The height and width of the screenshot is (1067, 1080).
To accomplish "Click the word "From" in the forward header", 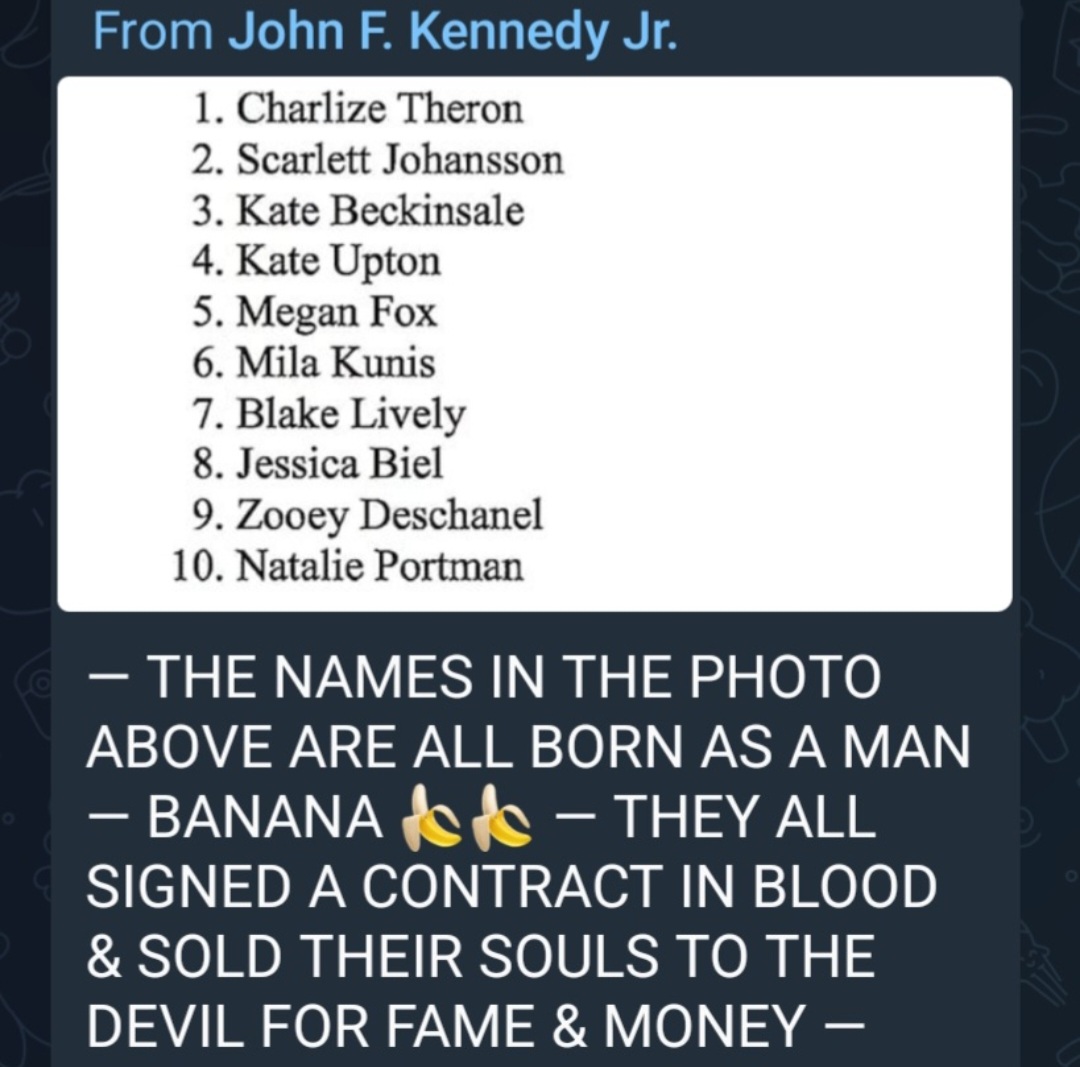I will [153, 32].
